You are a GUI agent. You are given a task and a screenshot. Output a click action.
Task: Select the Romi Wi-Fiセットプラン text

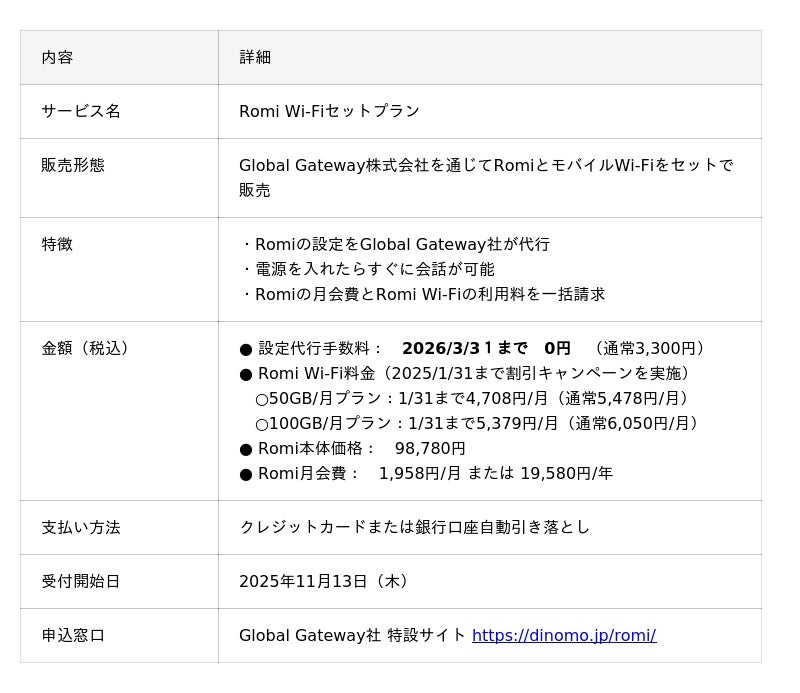[x=329, y=111]
